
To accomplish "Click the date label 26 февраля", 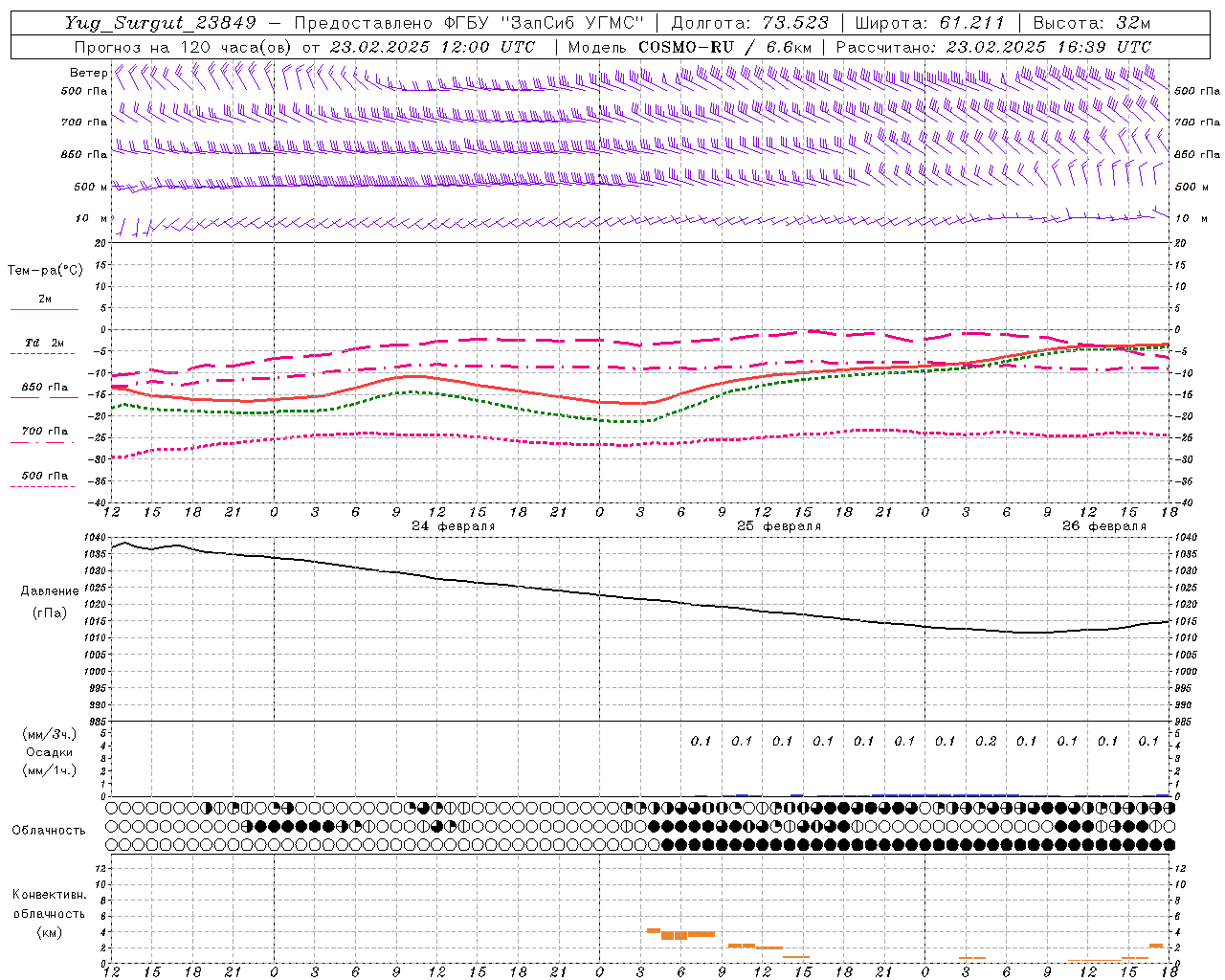I will click(1104, 526).
